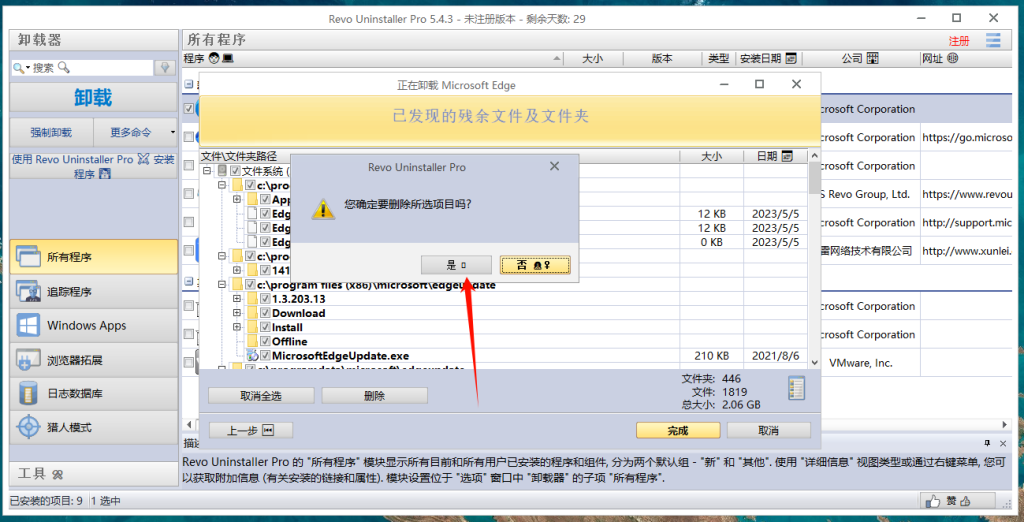This screenshot has width=1024, height=522.
Task: Click the calendar icon in 安装日期 header
Action: [x=791, y=59]
